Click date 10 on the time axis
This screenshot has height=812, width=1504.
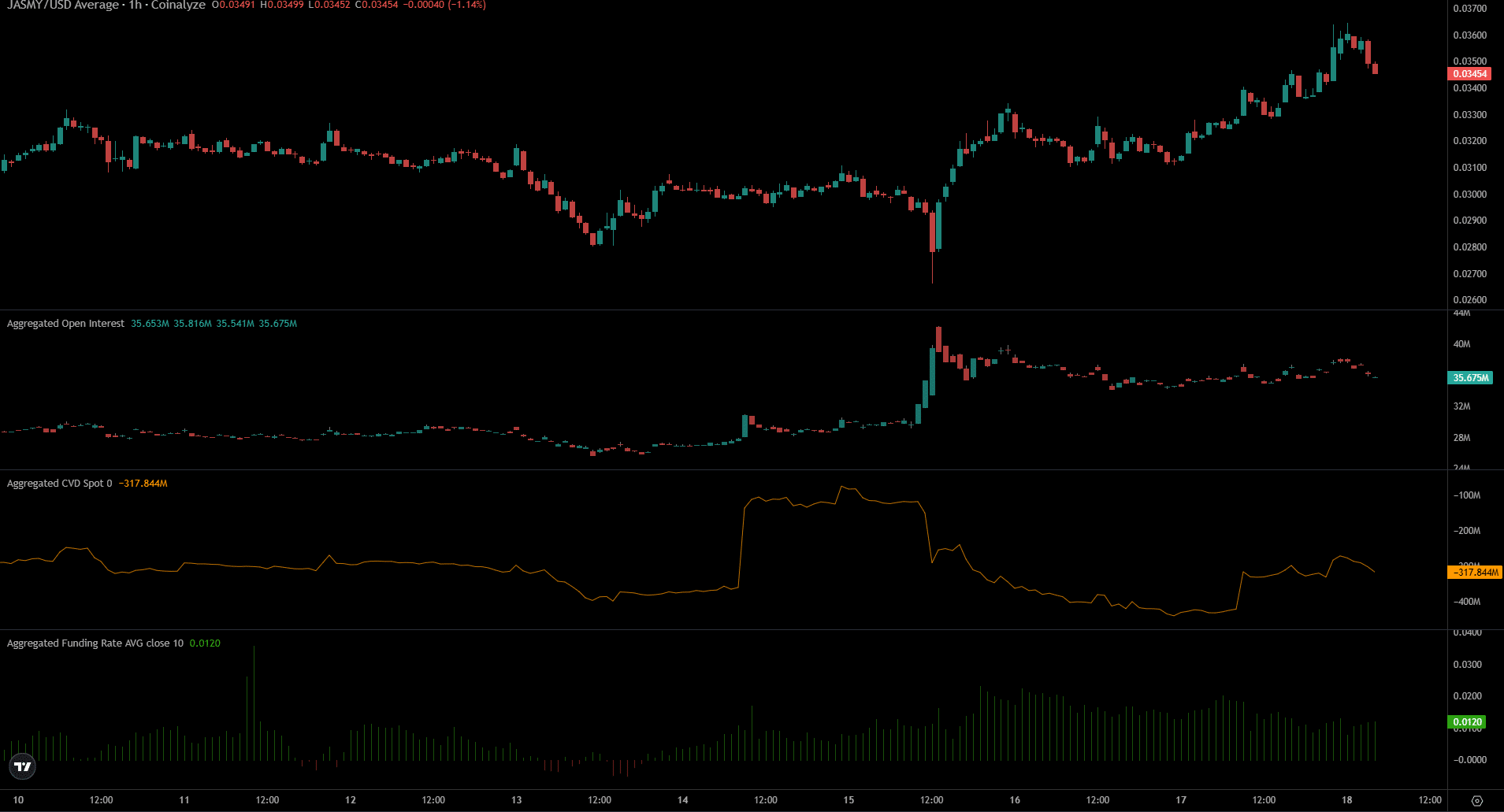[18, 800]
